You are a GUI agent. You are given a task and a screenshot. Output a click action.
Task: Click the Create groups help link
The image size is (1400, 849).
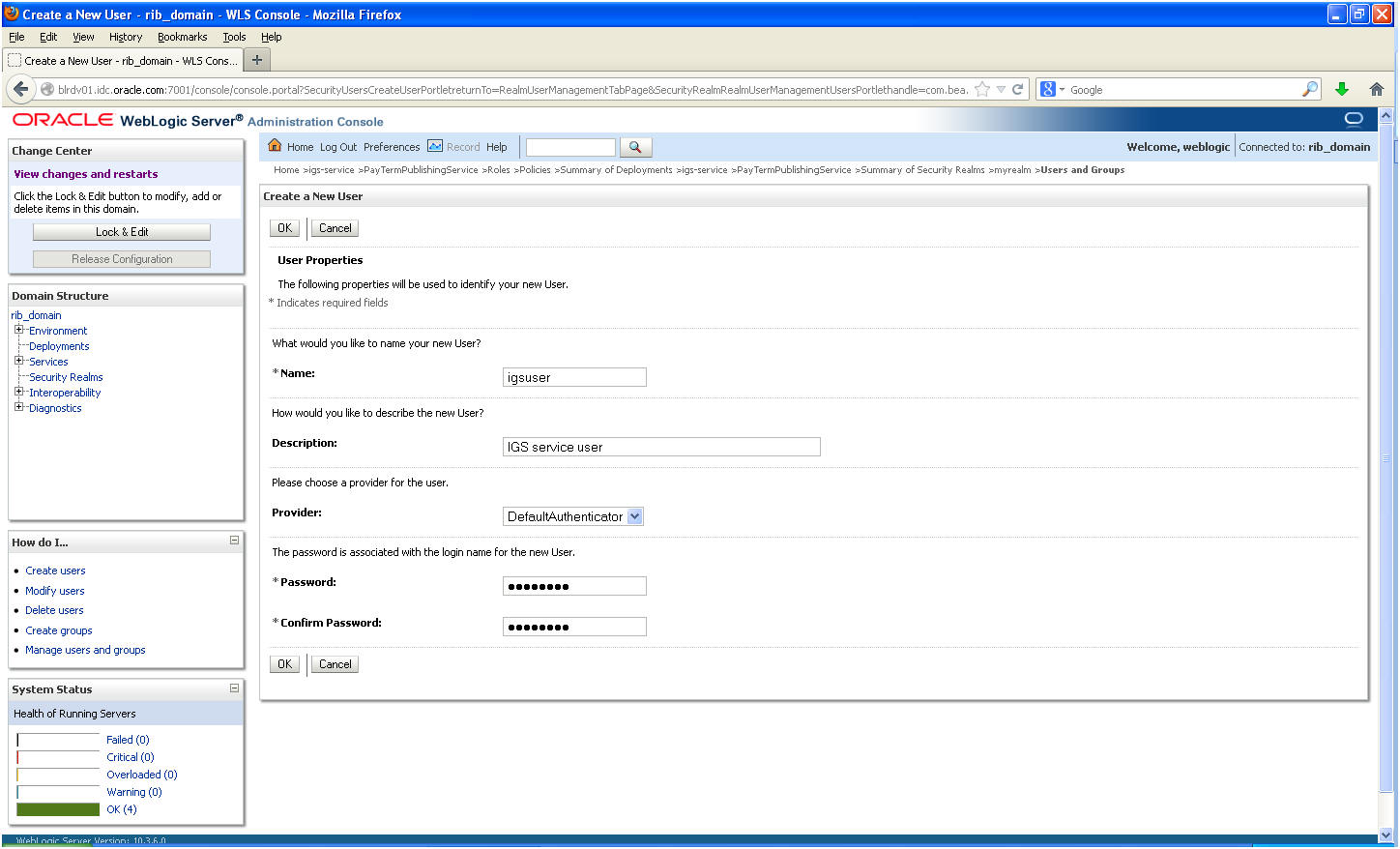pos(59,630)
